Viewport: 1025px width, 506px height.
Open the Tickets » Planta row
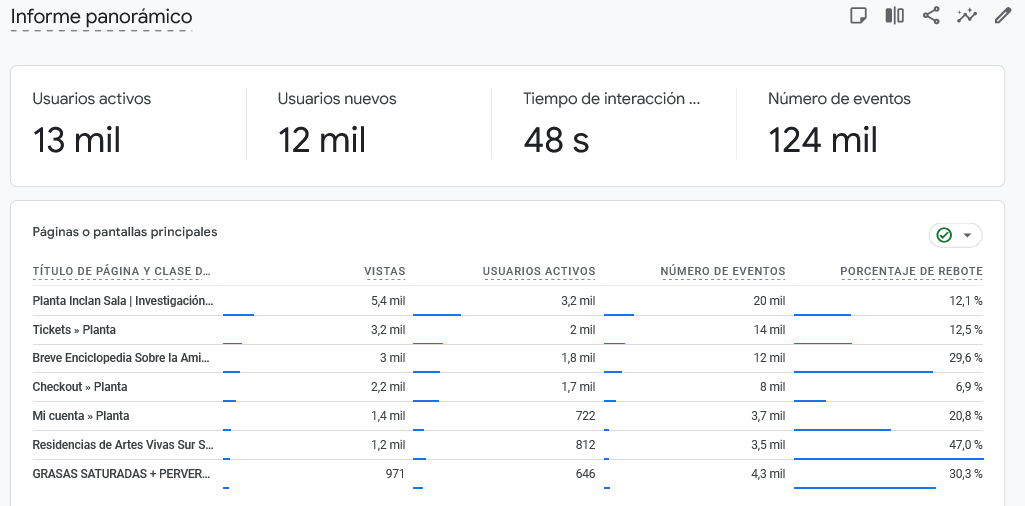[x=74, y=330]
